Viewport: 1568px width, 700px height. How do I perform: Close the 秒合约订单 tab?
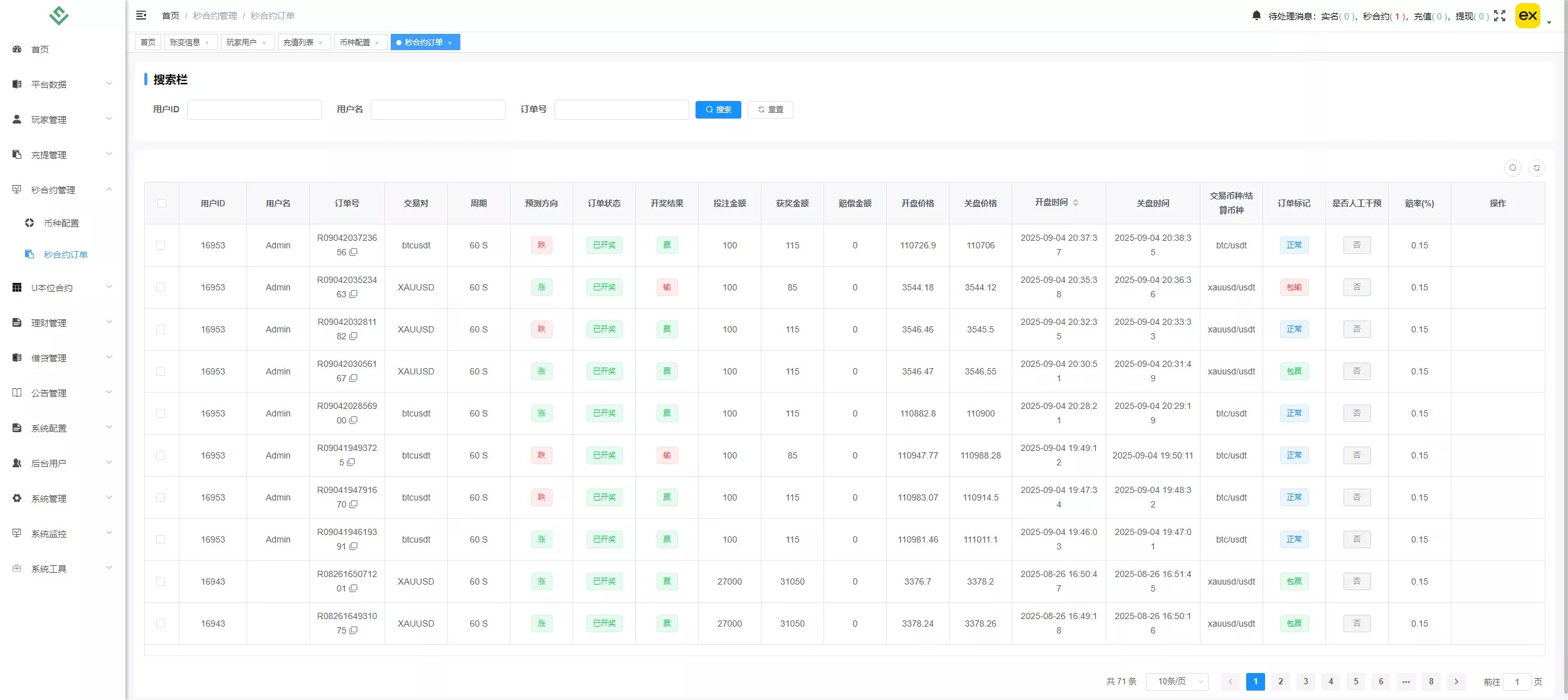(x=450, y=43)
